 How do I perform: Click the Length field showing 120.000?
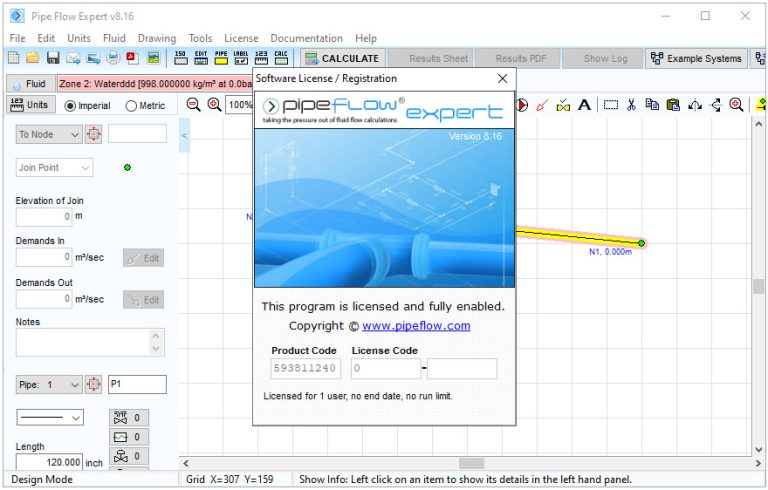(48, 462)
